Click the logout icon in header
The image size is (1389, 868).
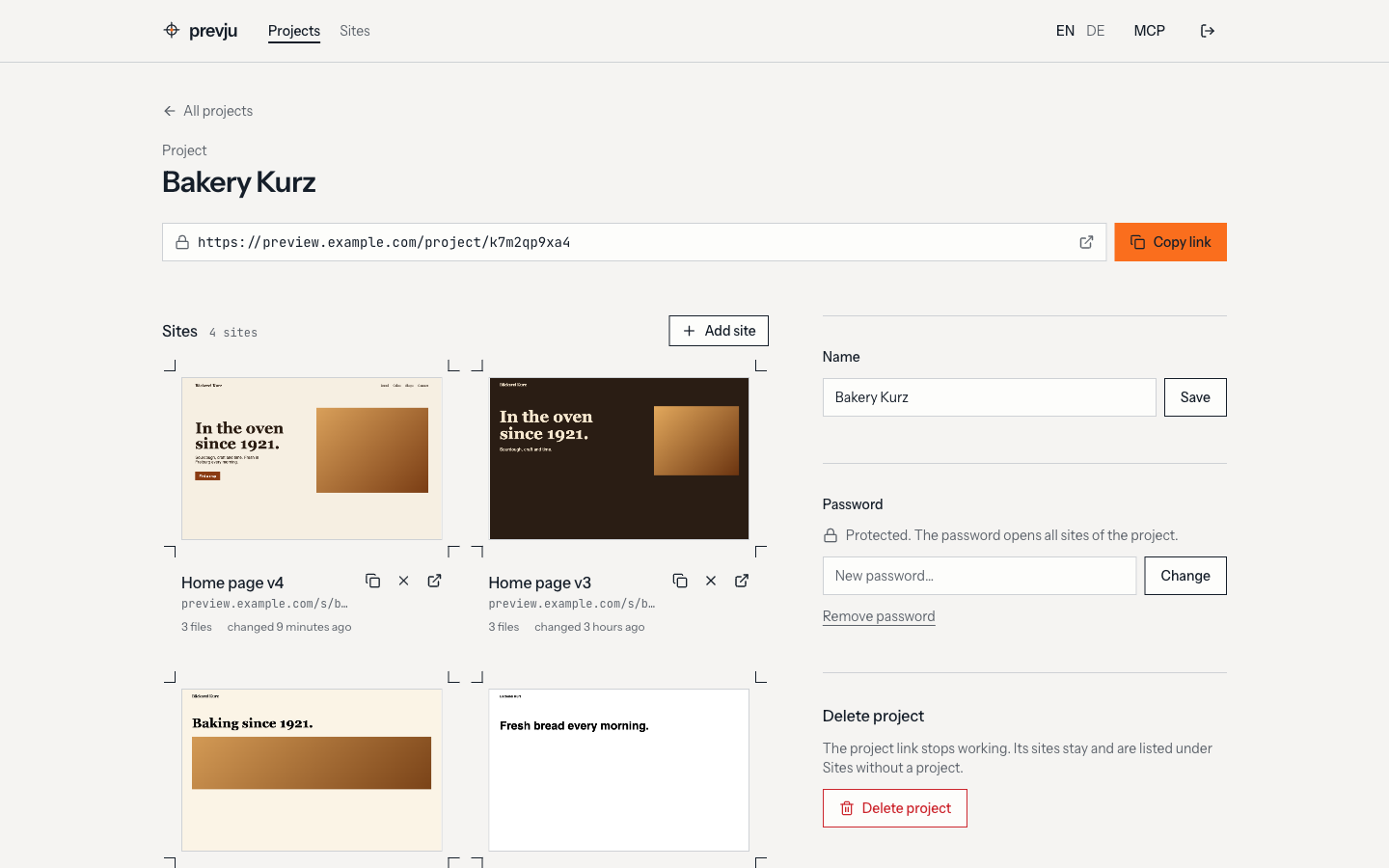click(1208, 31)
